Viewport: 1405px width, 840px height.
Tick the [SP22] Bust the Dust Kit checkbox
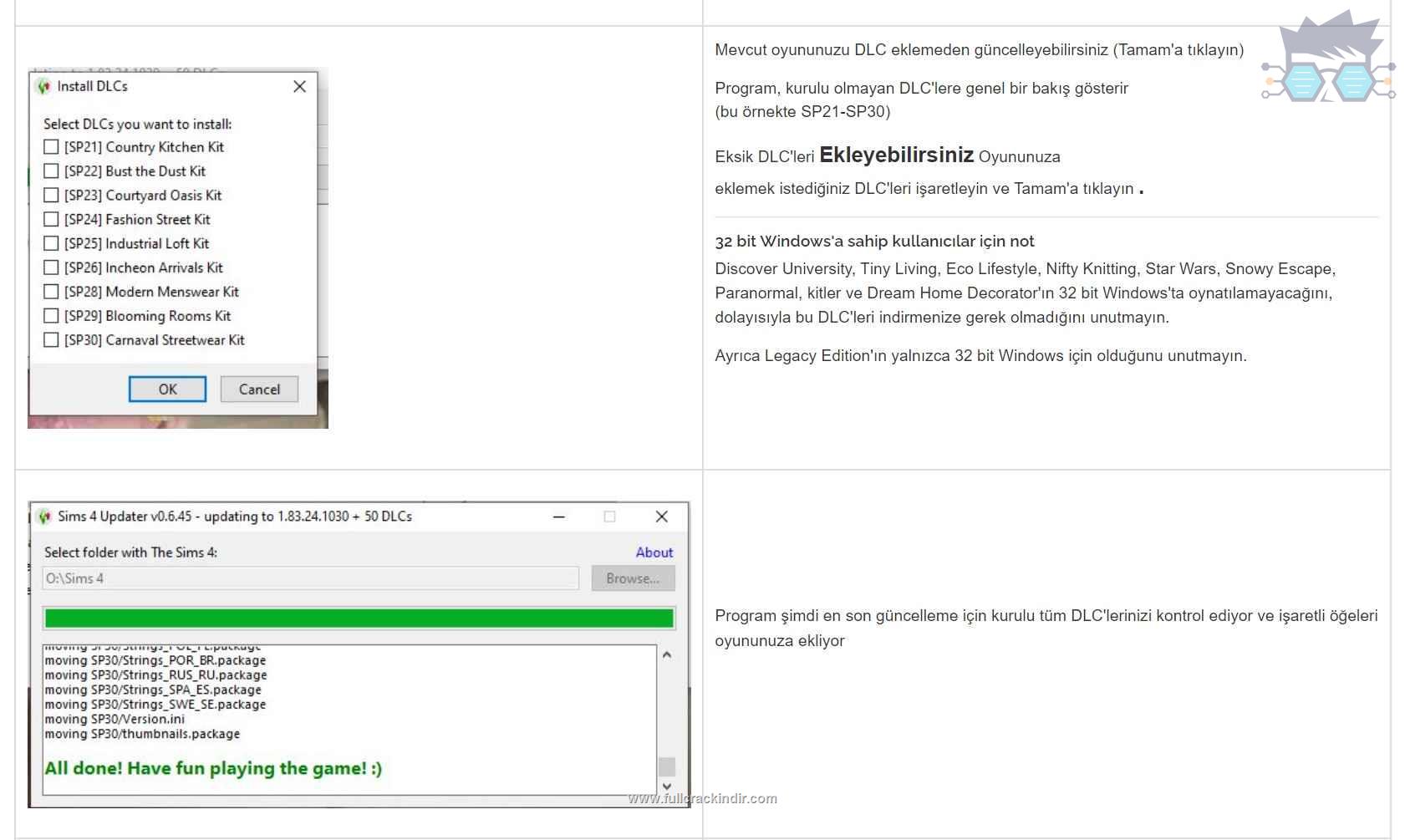51,171
